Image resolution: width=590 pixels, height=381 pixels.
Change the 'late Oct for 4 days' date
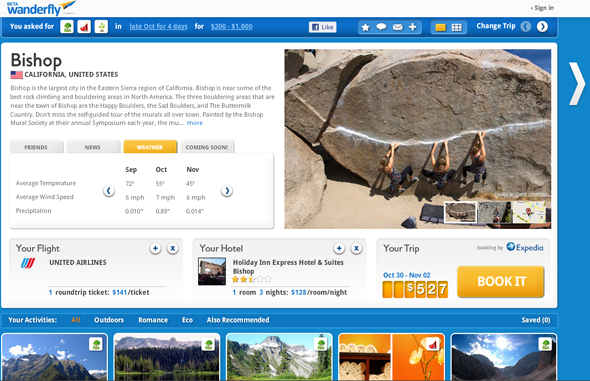[x=158, y=26]
